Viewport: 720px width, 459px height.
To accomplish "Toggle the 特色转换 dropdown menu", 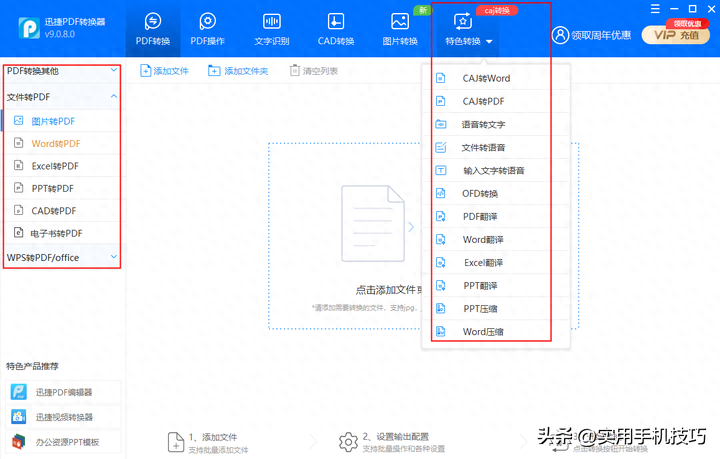I will (468, 30).
